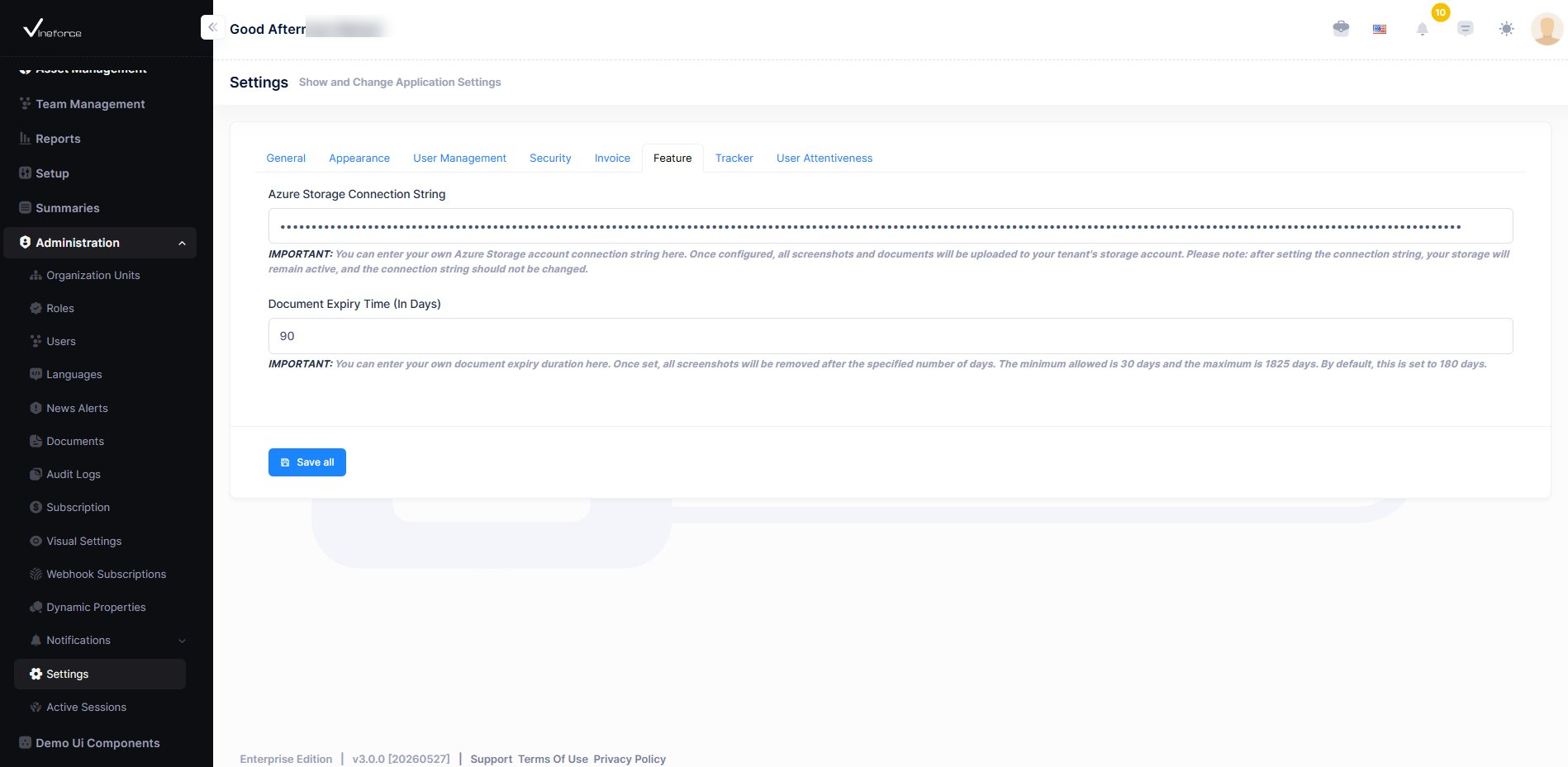Click Enterprise Edition footer text
1568x767 pixels.
(x=286, y=759)
